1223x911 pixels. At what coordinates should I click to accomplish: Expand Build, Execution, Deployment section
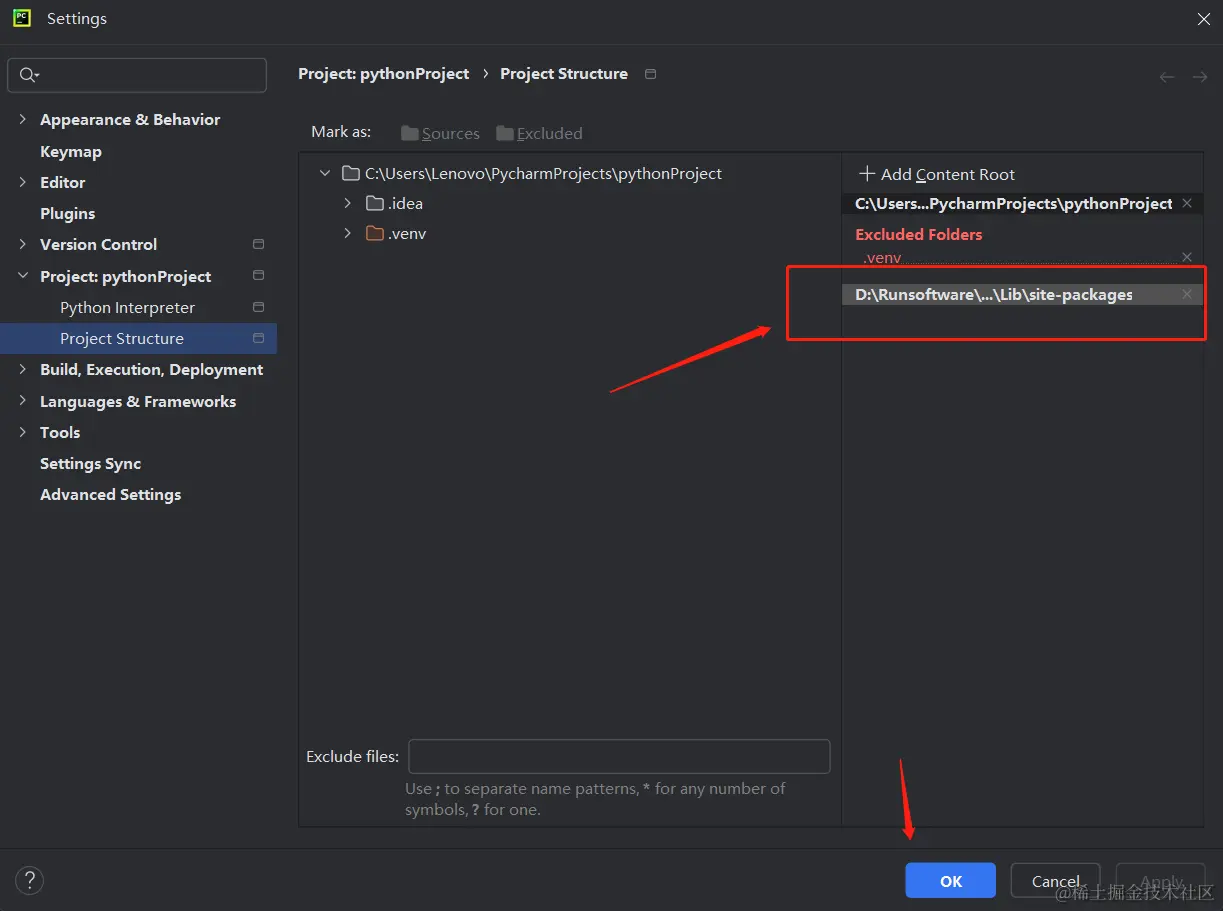click(22, 369)
